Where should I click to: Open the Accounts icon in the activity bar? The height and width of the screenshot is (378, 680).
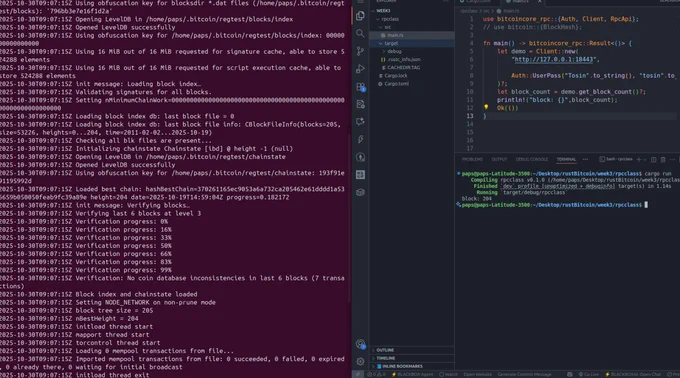[360, 344]
